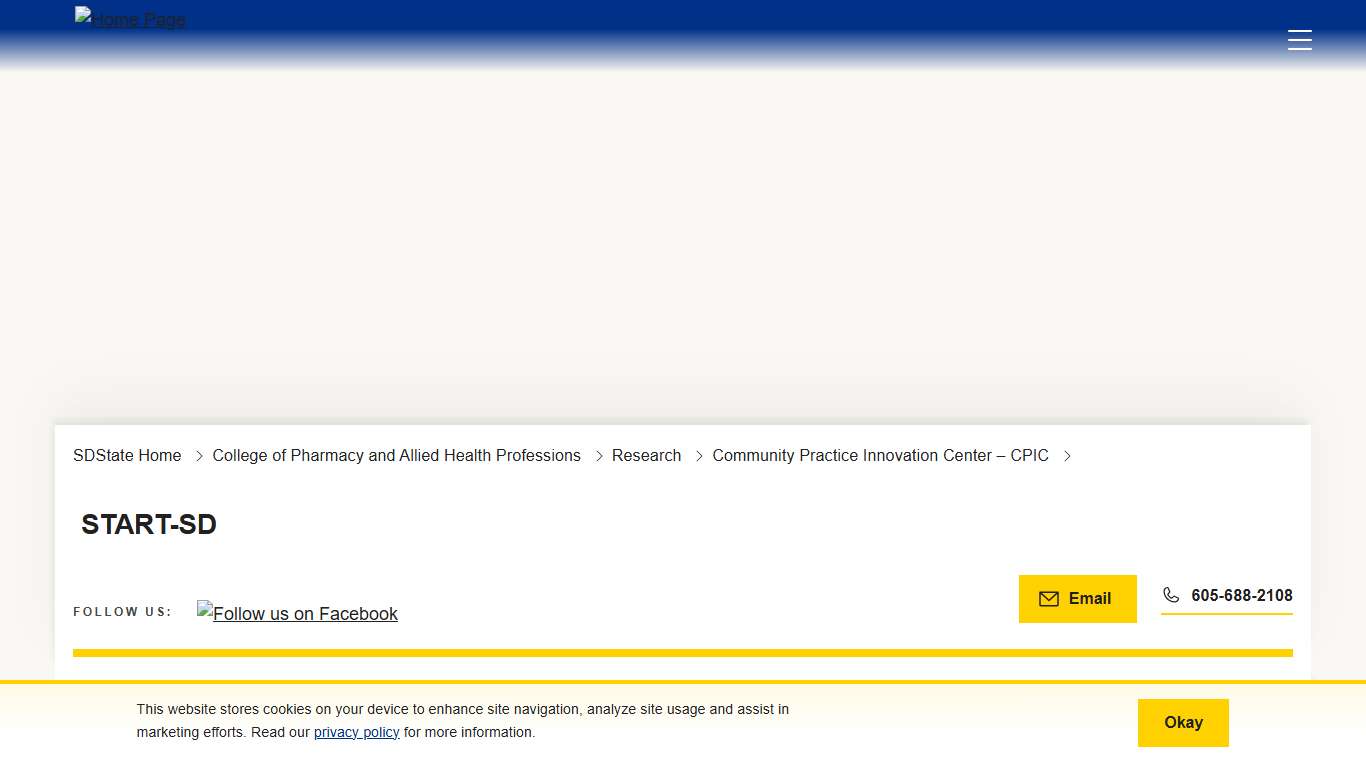Click chevron after College of Pharmacy breadcrumb
This screenshot has width=1366, height=768.
599,456
